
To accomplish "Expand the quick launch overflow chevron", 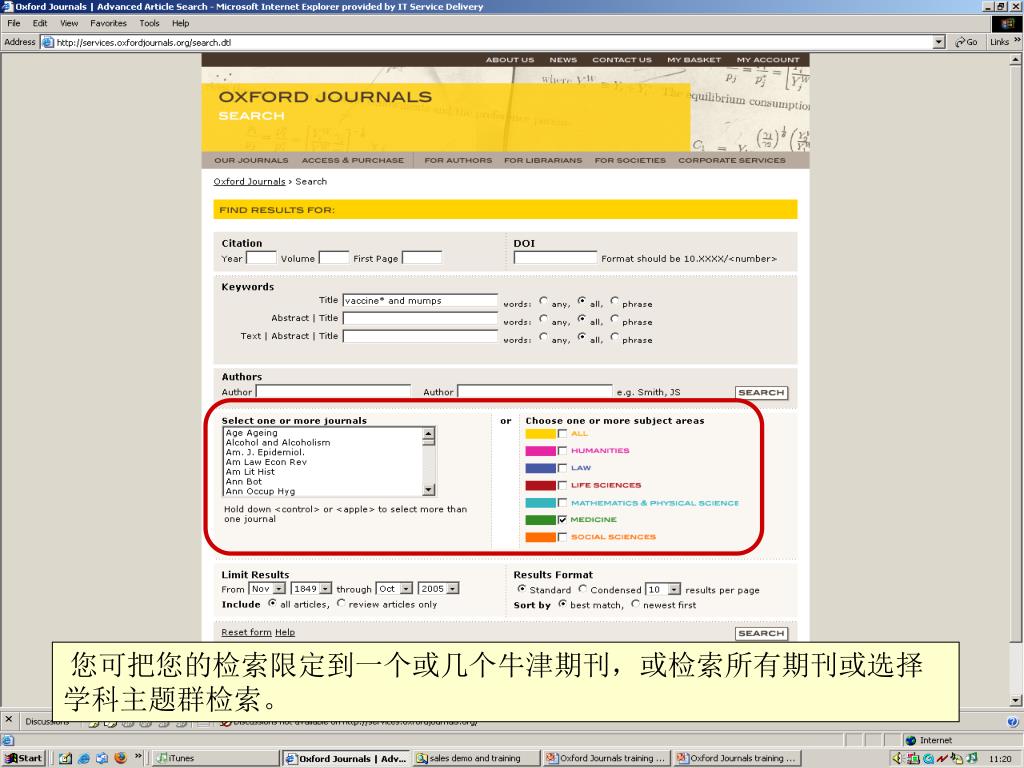I will 138,756.
